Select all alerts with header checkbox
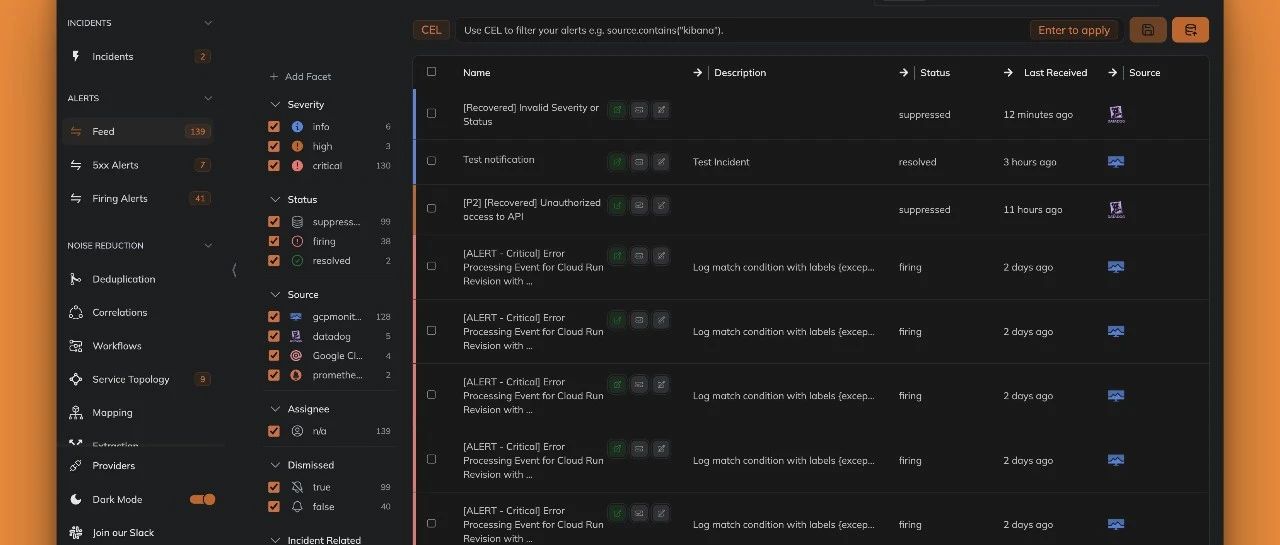The height and width of the screenshot is (545, 1280). (432, 72)
